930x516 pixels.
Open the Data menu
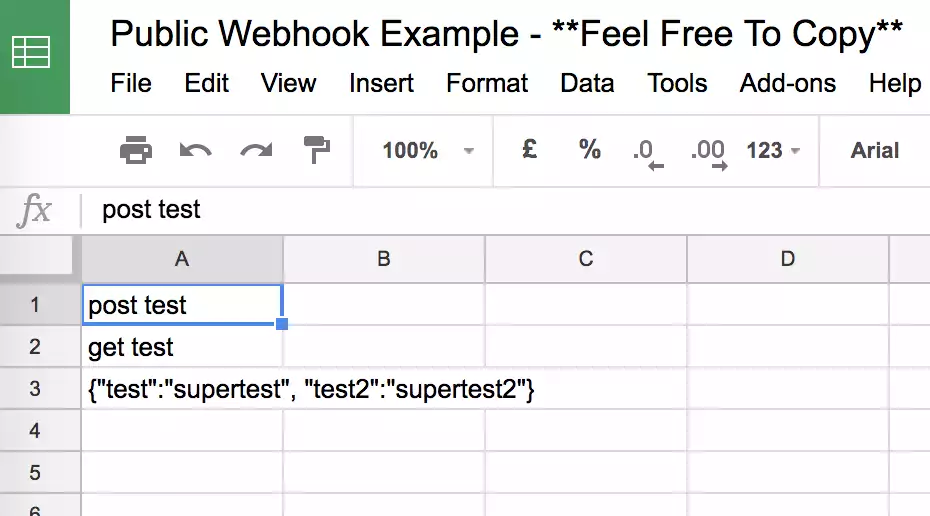(x=587, y=83)
